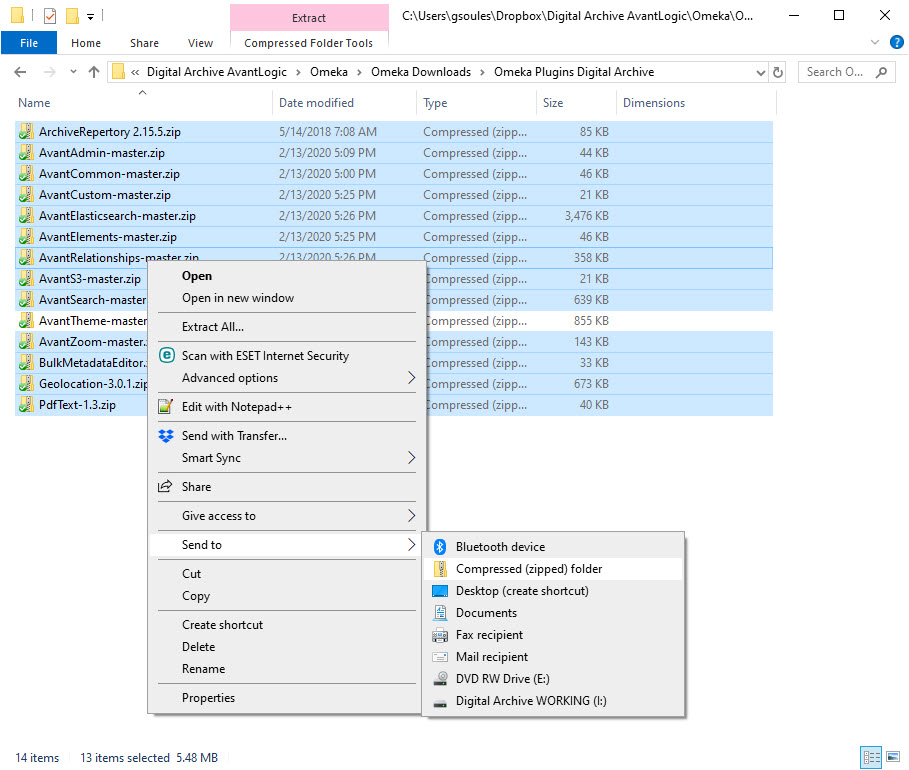Open the address bar history dropdown
The width and height of the screenshot is (909, 770).
tap(761, 72)
